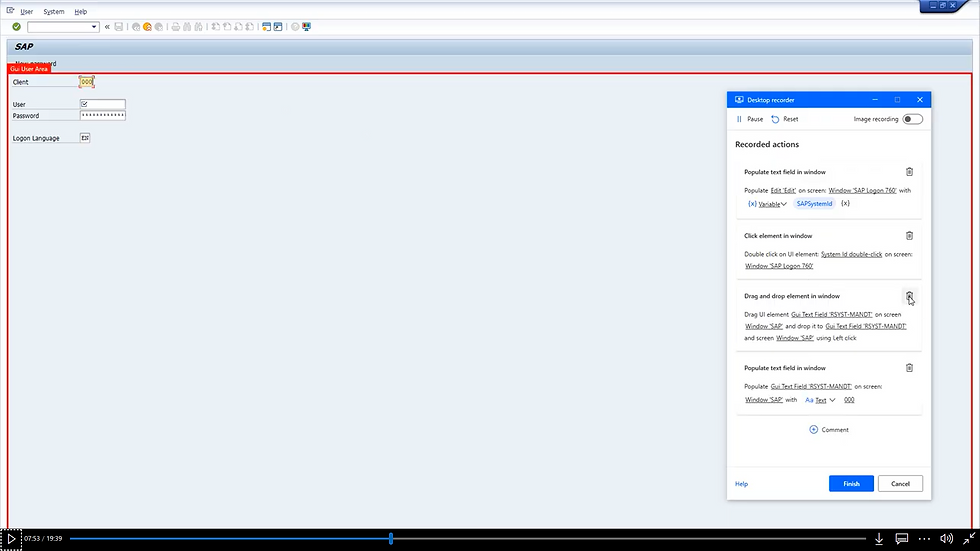Screen dimensions: 980x551
Task: Open the SAP window menu icon left of User
Action: (10, 11)
